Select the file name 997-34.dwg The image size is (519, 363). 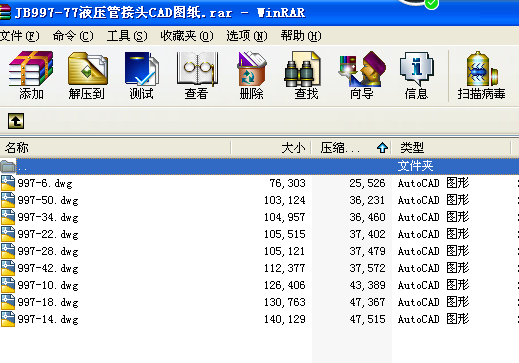pos(48,217)
